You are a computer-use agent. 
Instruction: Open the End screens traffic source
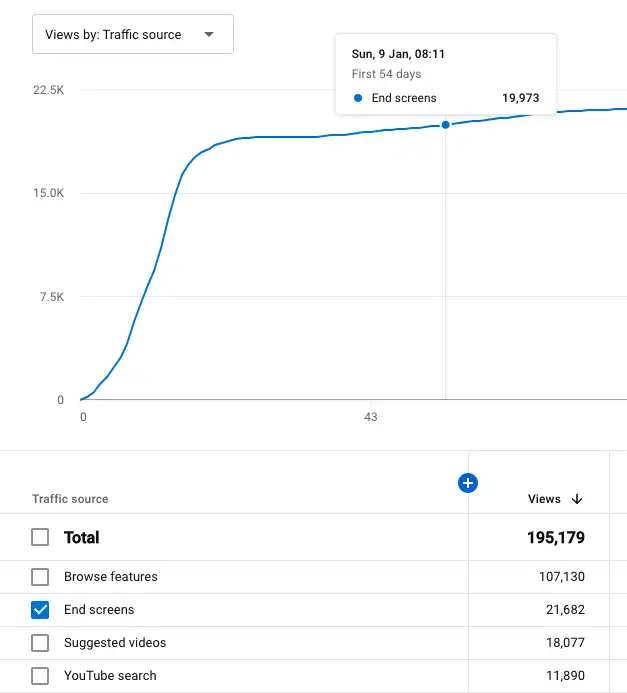(x=99, y=610)
